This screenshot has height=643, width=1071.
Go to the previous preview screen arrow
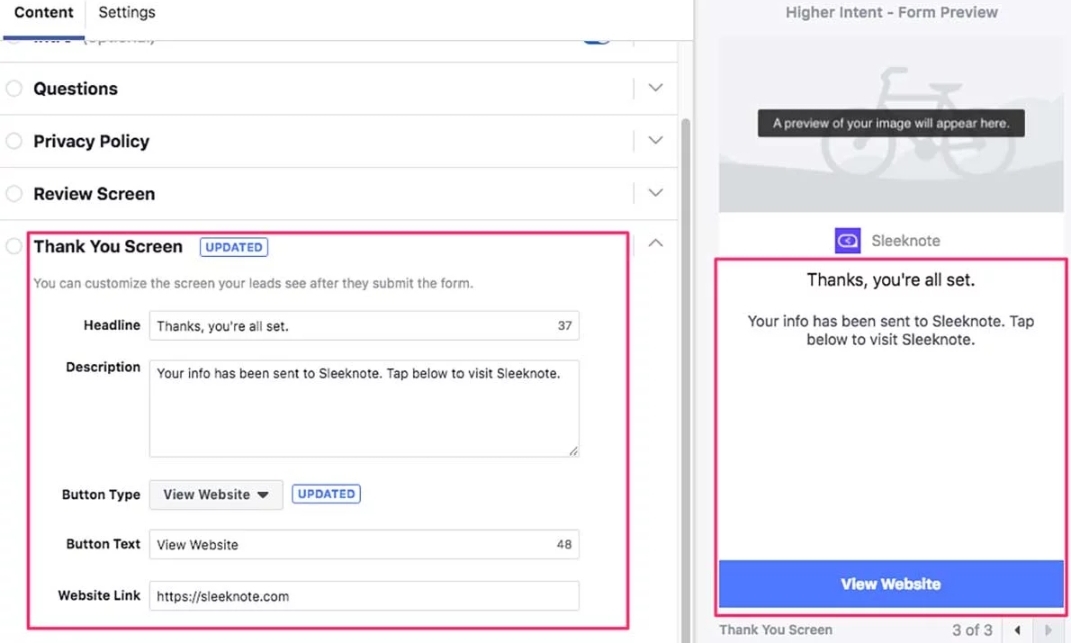pos(1018,630)
